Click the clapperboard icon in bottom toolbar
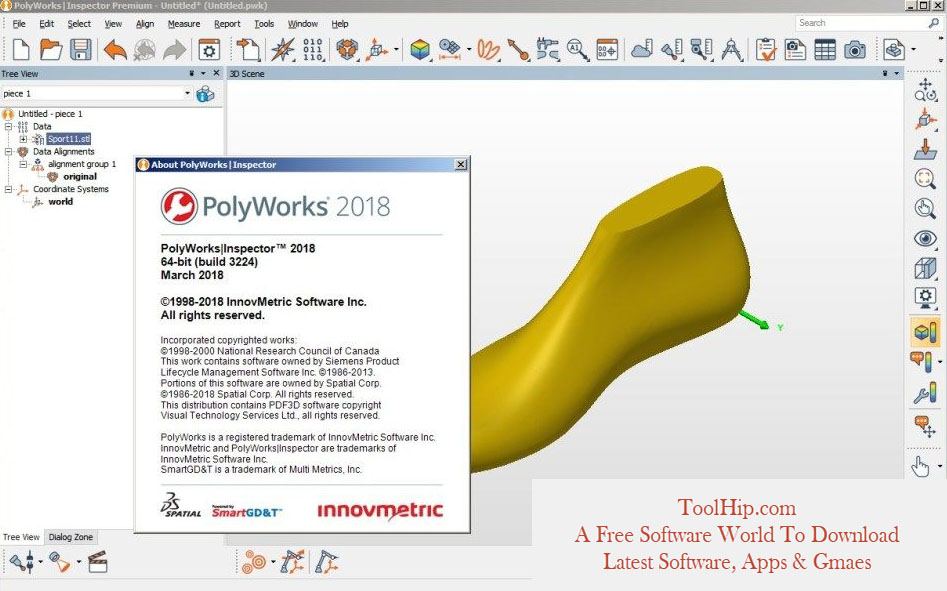The width and height of the screenshot is (947, 591). click(98, 561)
